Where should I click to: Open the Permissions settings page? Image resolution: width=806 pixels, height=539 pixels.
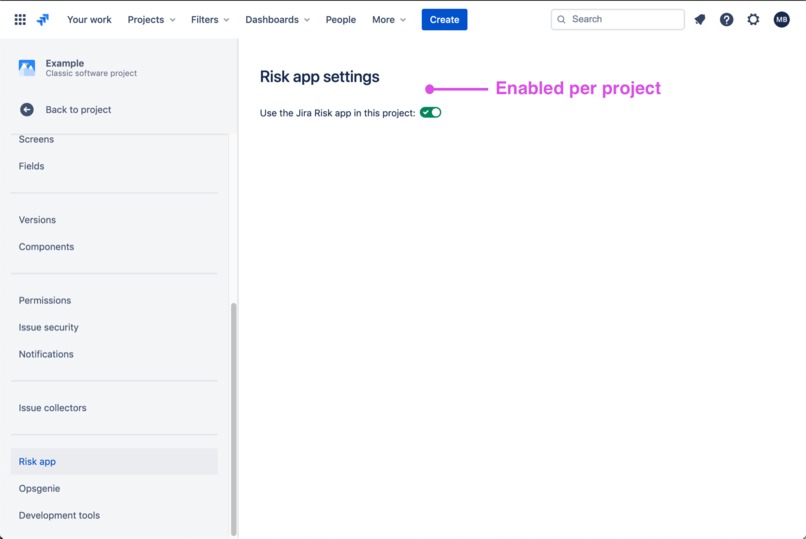(x=45, y=300)
